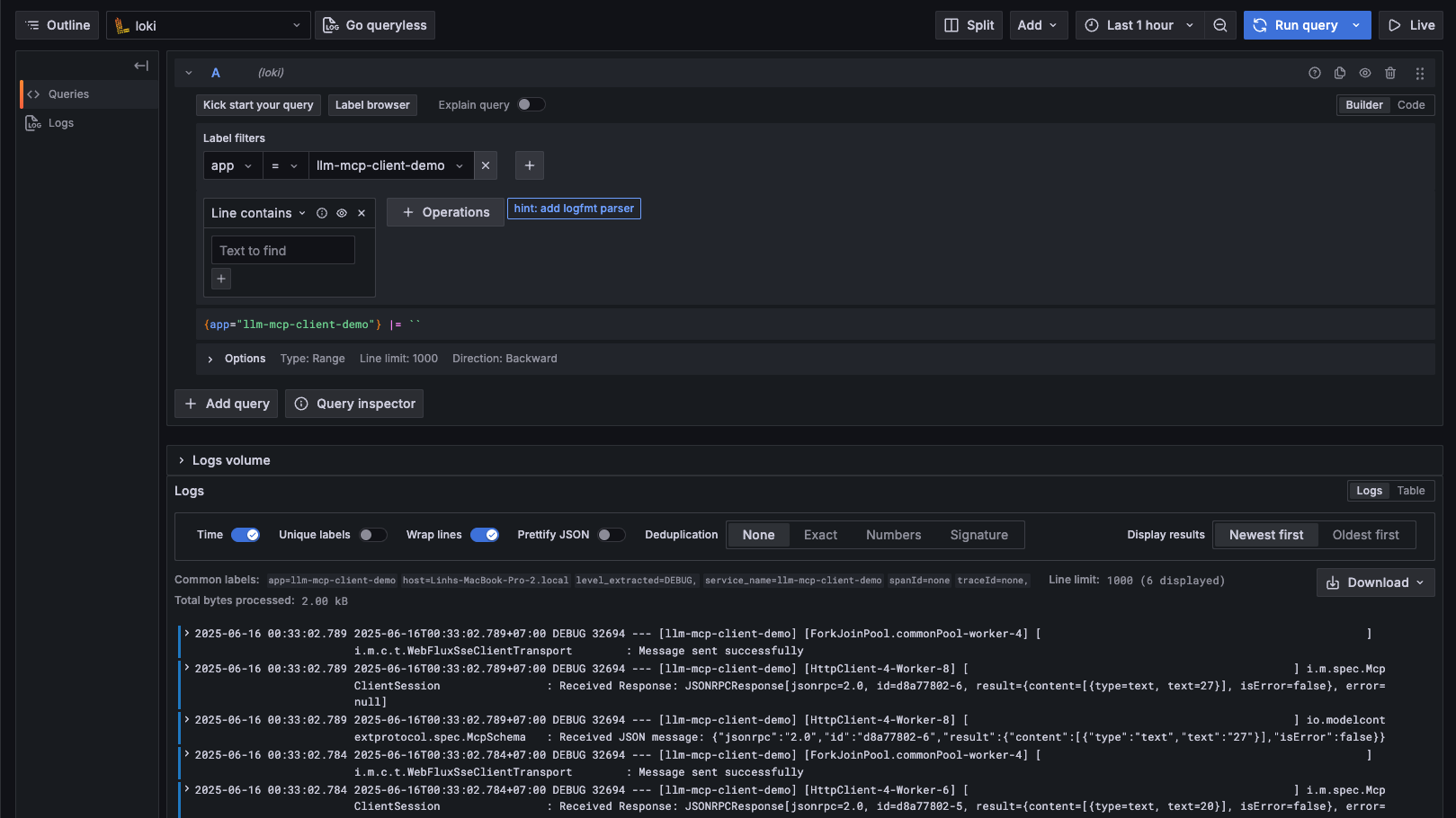Viewport: 1456px width, 818px height.
Task: Open the Query inspector
Action: 354,404
